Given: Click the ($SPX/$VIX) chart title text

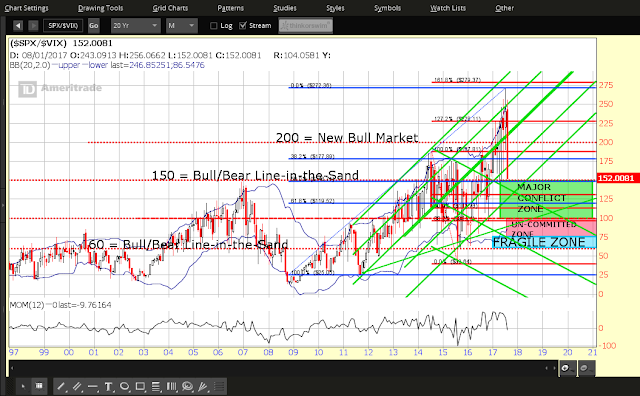Looking at the screenshot, I should coord(38,43).
